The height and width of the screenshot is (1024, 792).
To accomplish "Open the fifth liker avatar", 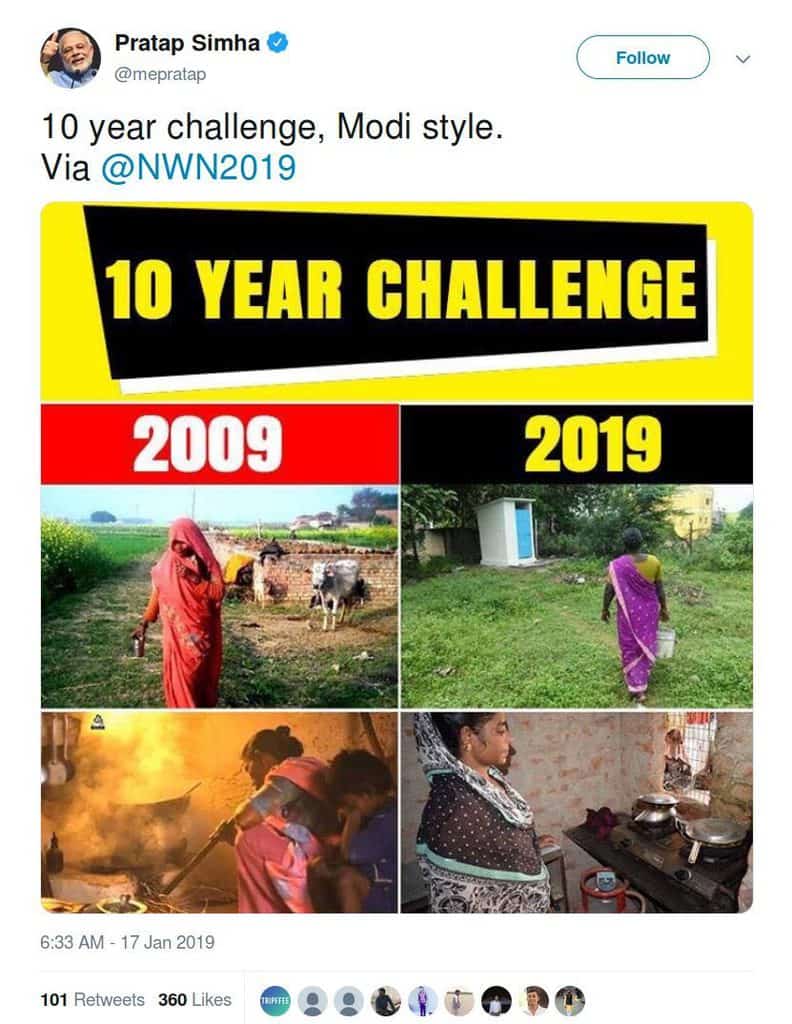I will 423,1000.
